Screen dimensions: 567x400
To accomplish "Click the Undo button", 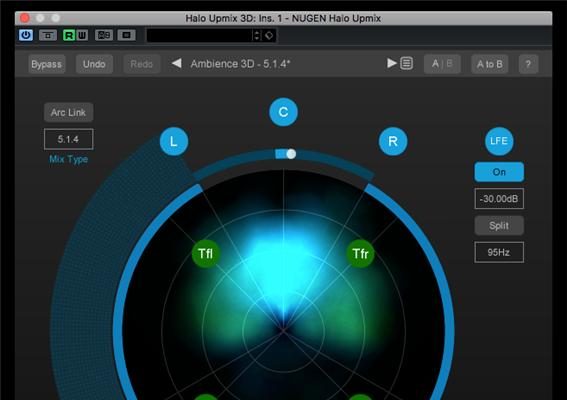I will pos(94,64).
